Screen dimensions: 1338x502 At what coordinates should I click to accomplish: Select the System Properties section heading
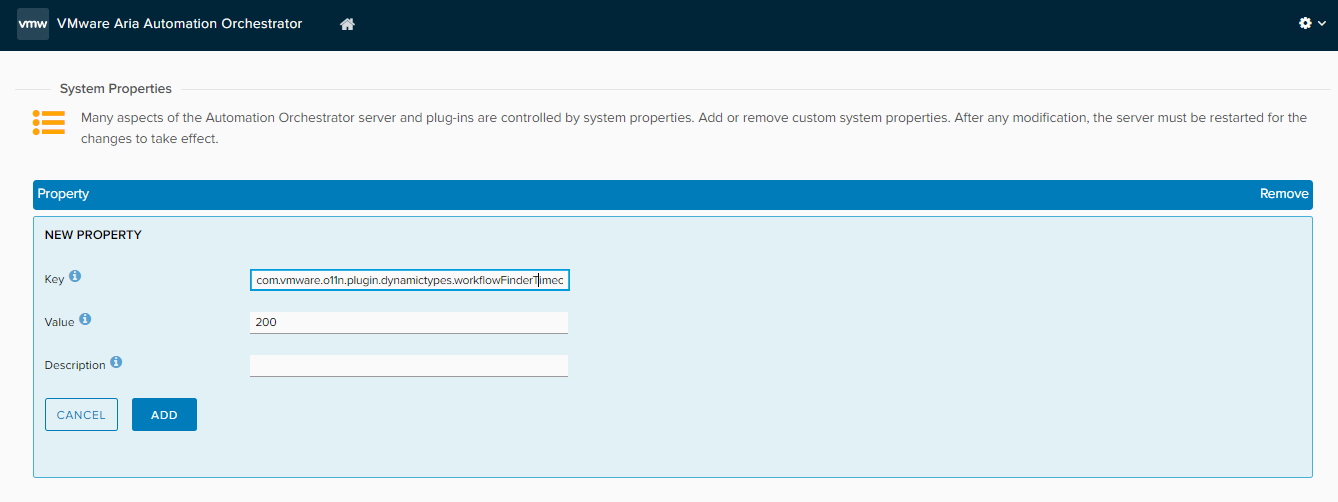pos(116,89)
